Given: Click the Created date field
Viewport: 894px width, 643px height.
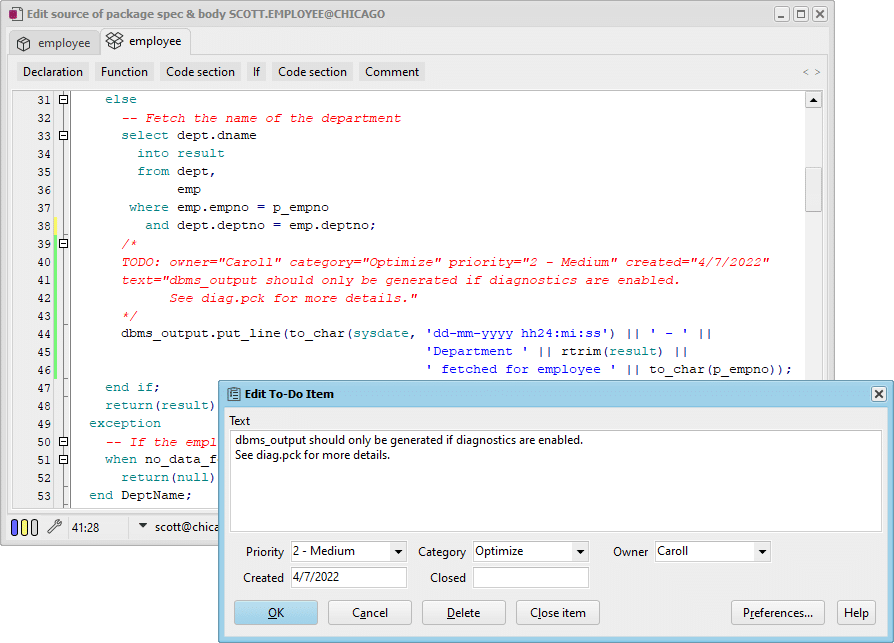Looking at the screenshot, I should (x=348, y=577).
